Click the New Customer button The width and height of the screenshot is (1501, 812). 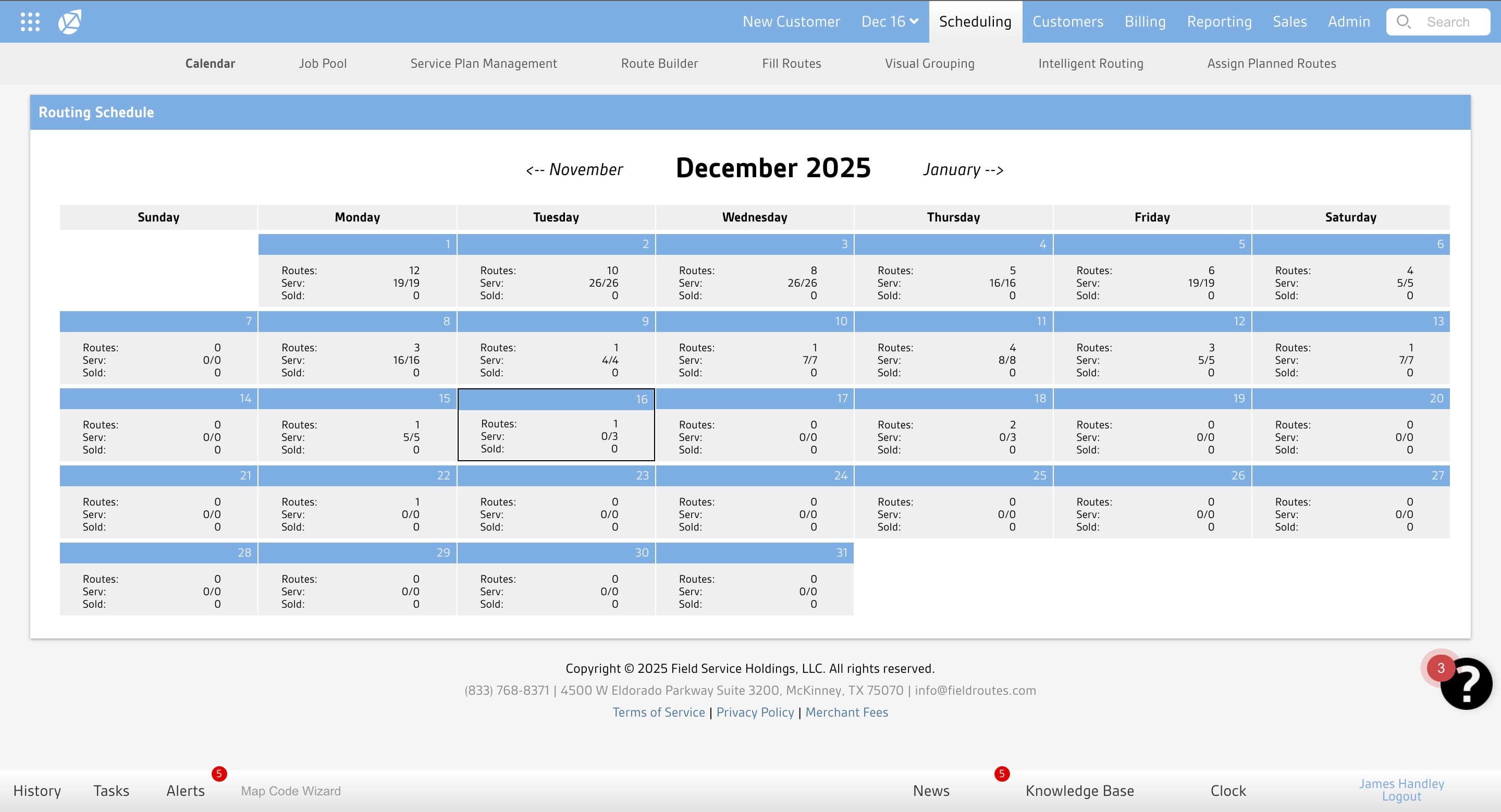[x=791, y=21]
